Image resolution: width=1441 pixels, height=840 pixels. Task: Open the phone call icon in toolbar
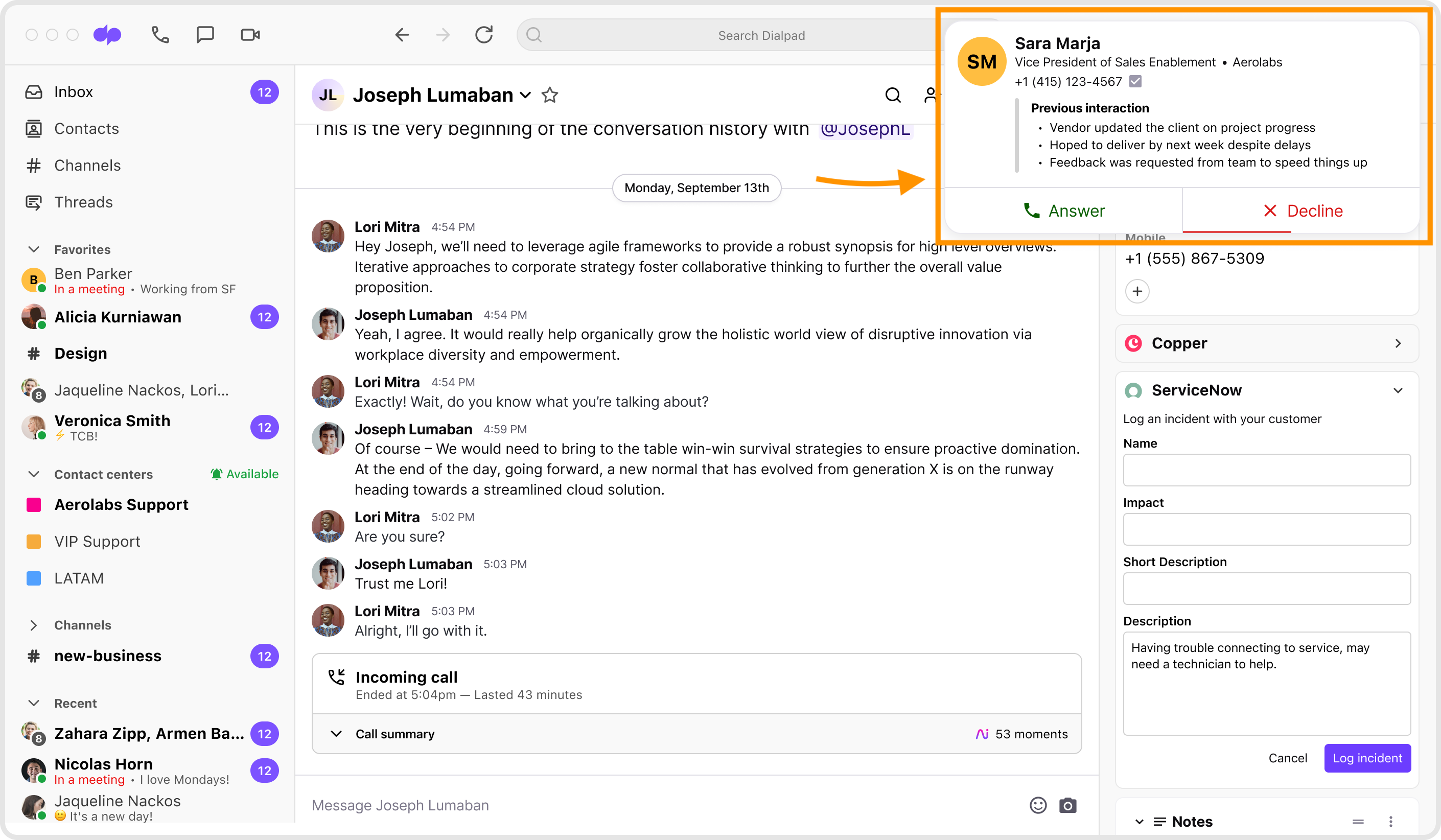tap(160, 35)
